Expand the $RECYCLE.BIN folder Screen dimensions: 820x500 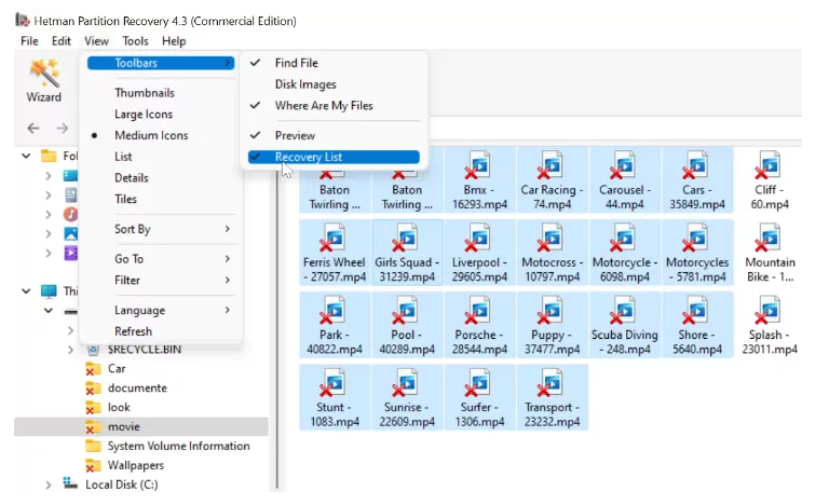point(71,349)
